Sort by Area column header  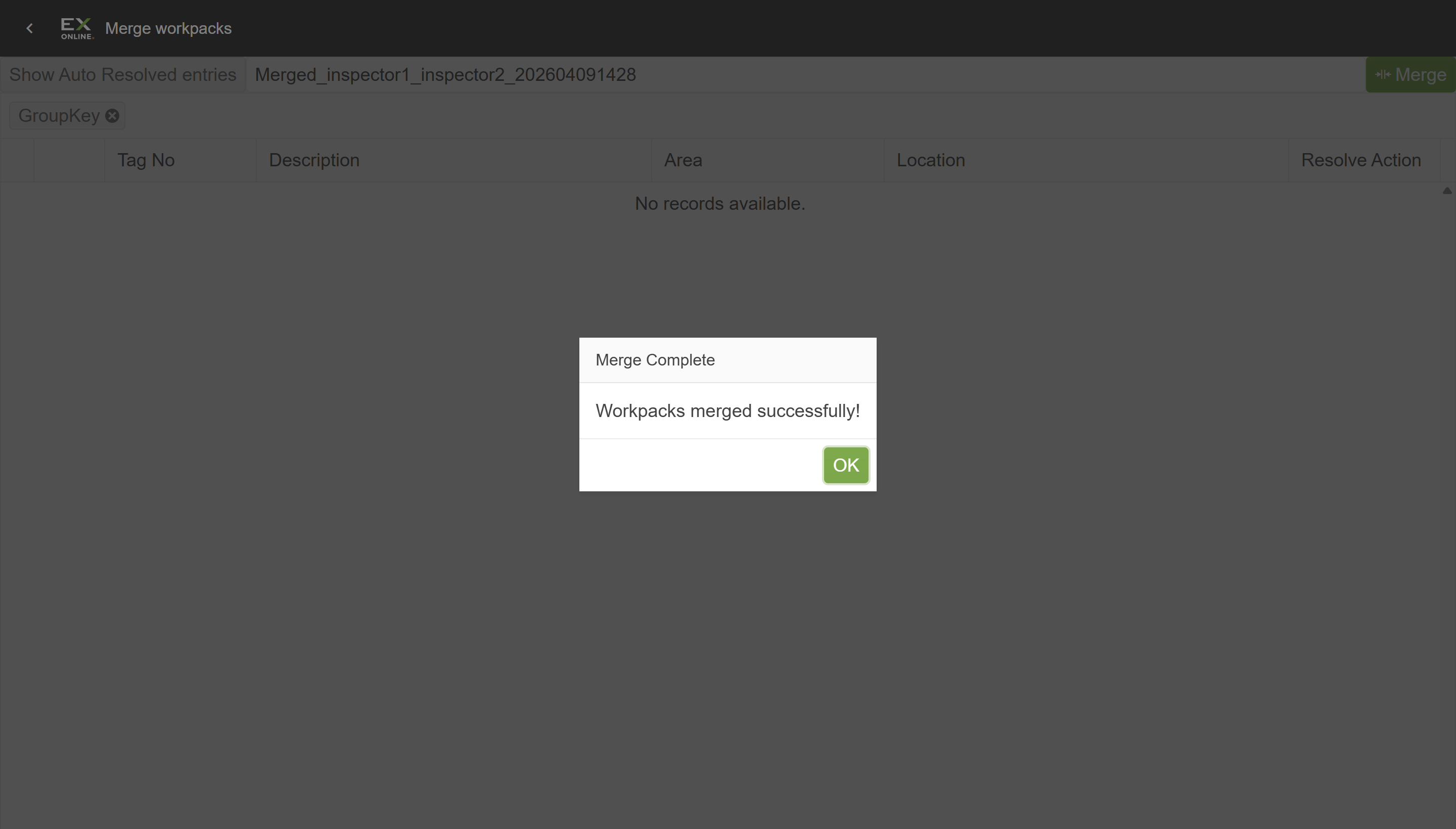(x=767, y=160)
